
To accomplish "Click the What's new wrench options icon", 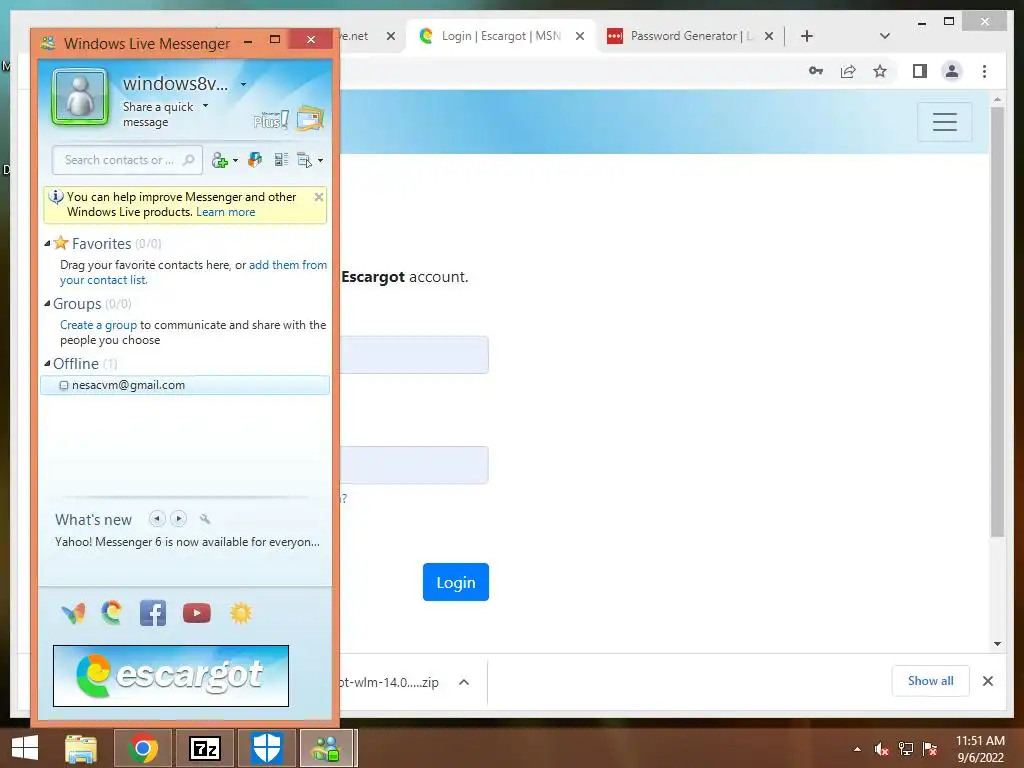I will point(204,519).
